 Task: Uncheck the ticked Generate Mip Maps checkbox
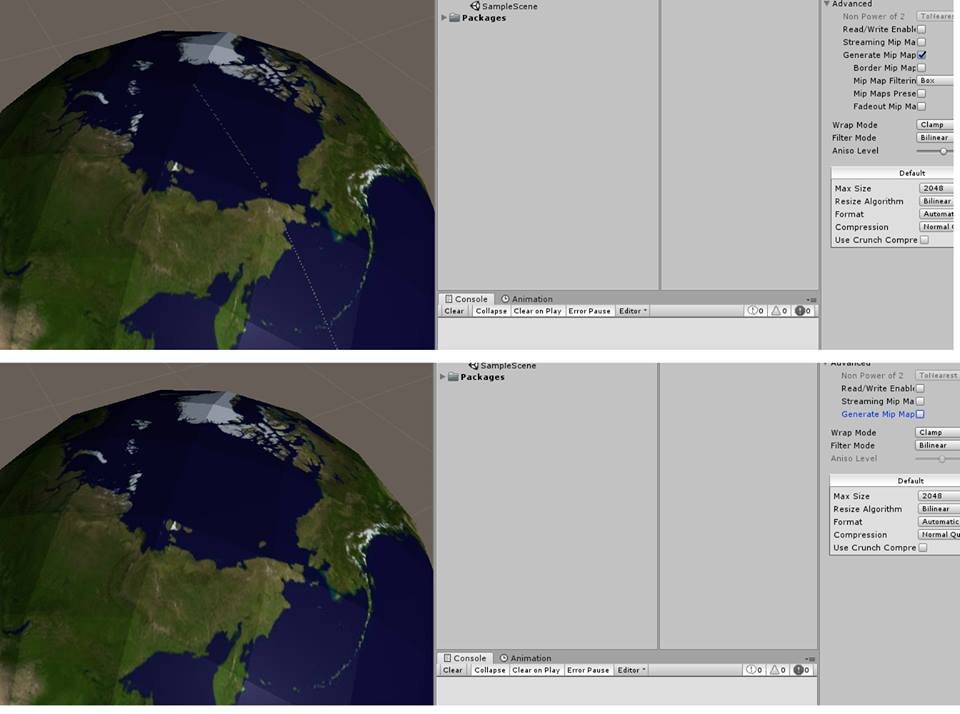[x=921, y=55]
